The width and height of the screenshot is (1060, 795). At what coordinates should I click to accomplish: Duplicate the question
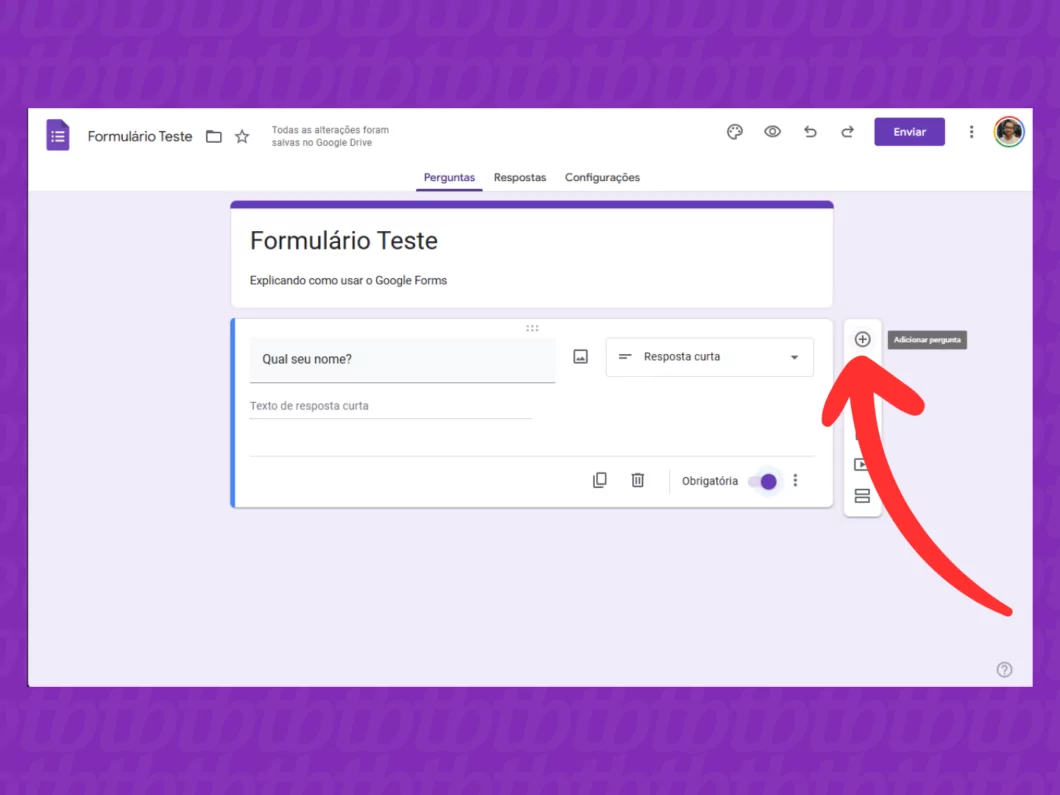[600, 480]
